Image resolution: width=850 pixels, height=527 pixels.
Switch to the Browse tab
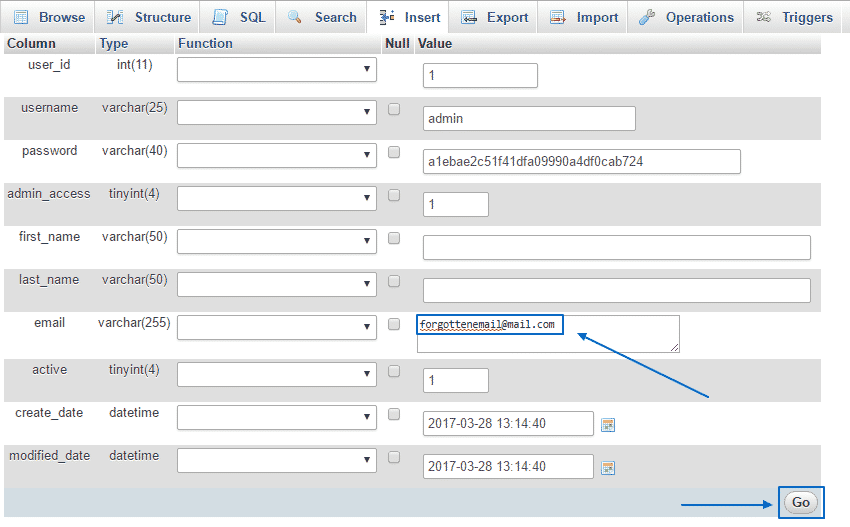point(48,17)
